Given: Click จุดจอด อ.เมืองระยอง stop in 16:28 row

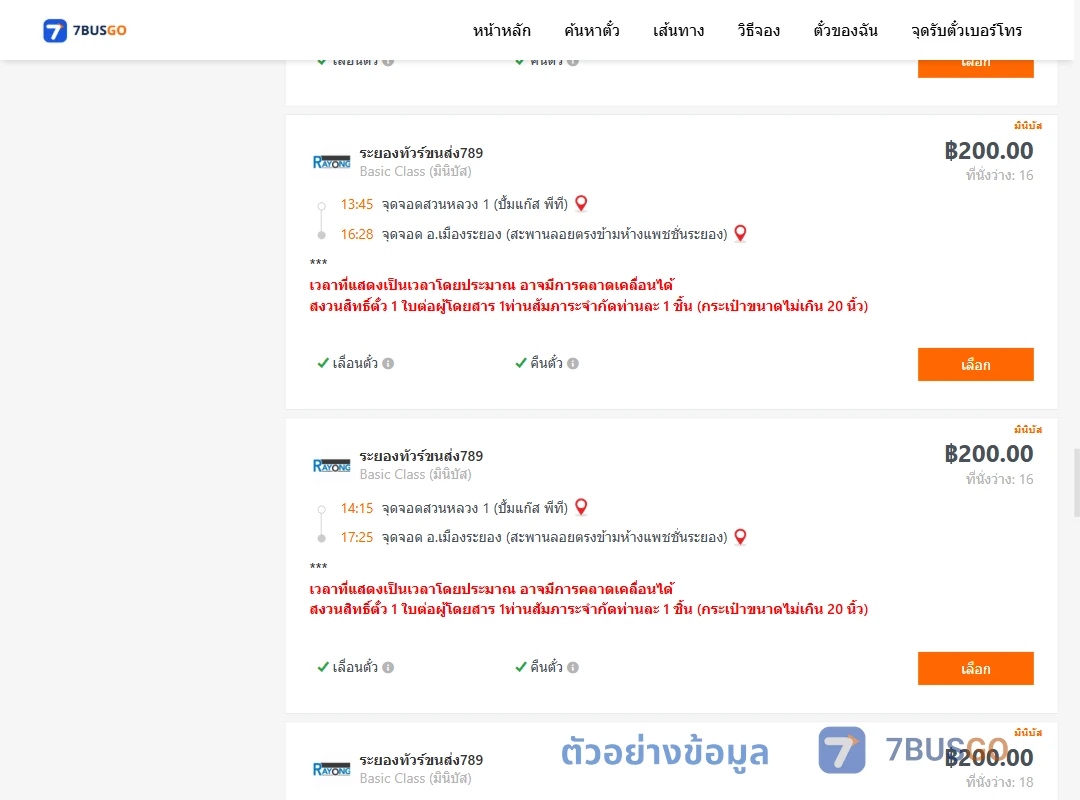Looking at the screenshot, I should 554,234.
